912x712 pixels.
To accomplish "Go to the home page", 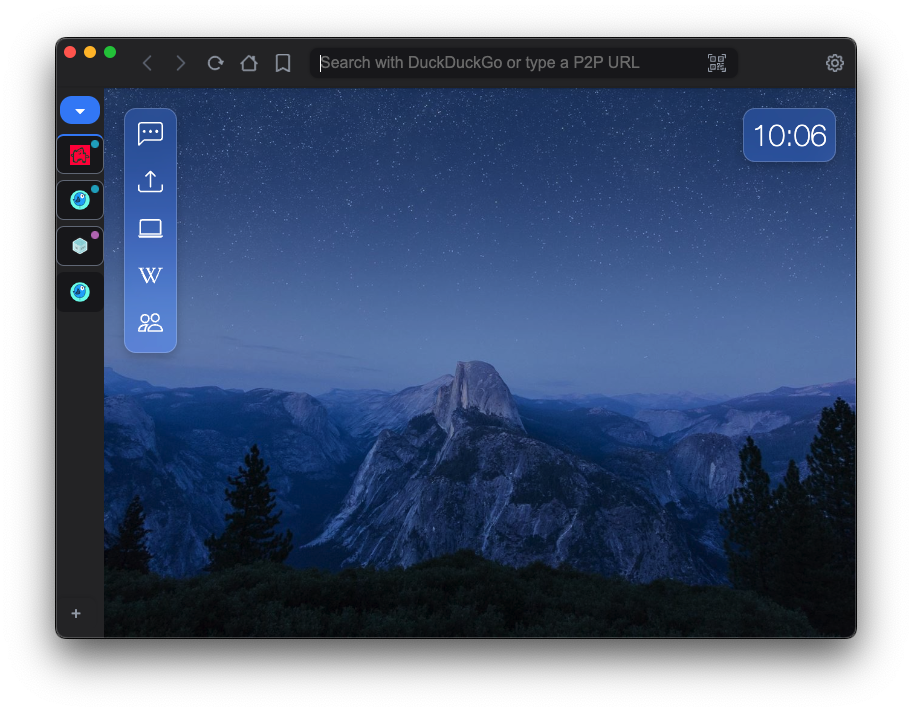I will tap(249, 63).
